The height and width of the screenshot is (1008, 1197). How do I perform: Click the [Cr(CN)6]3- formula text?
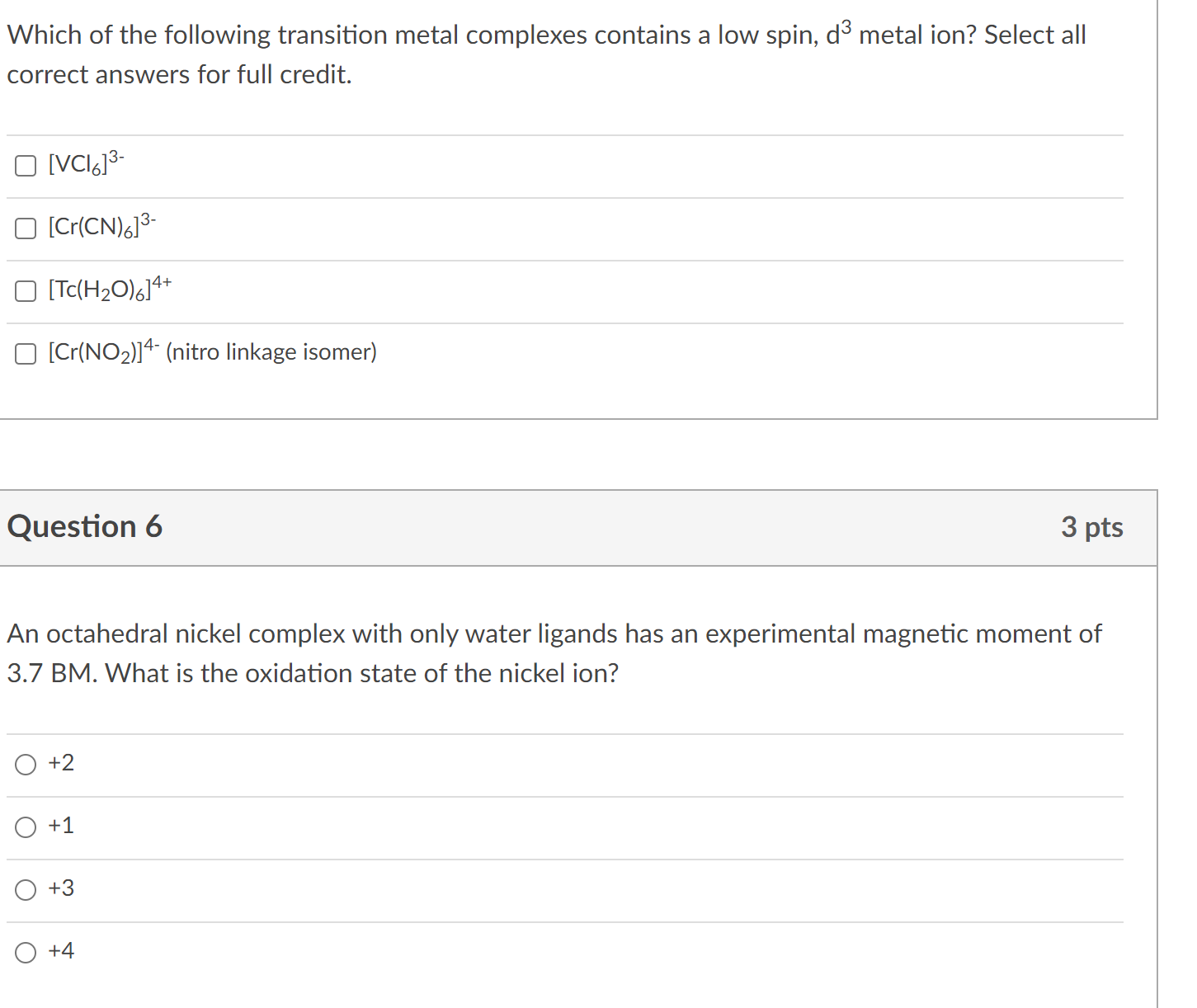(101, 227)
